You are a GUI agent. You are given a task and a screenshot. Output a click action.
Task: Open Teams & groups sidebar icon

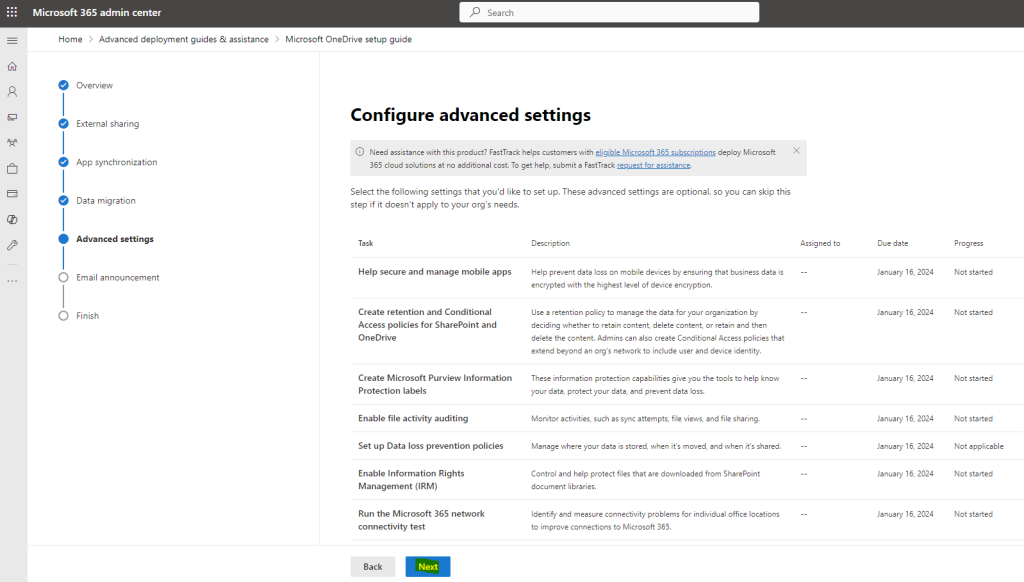pos(12,143)
